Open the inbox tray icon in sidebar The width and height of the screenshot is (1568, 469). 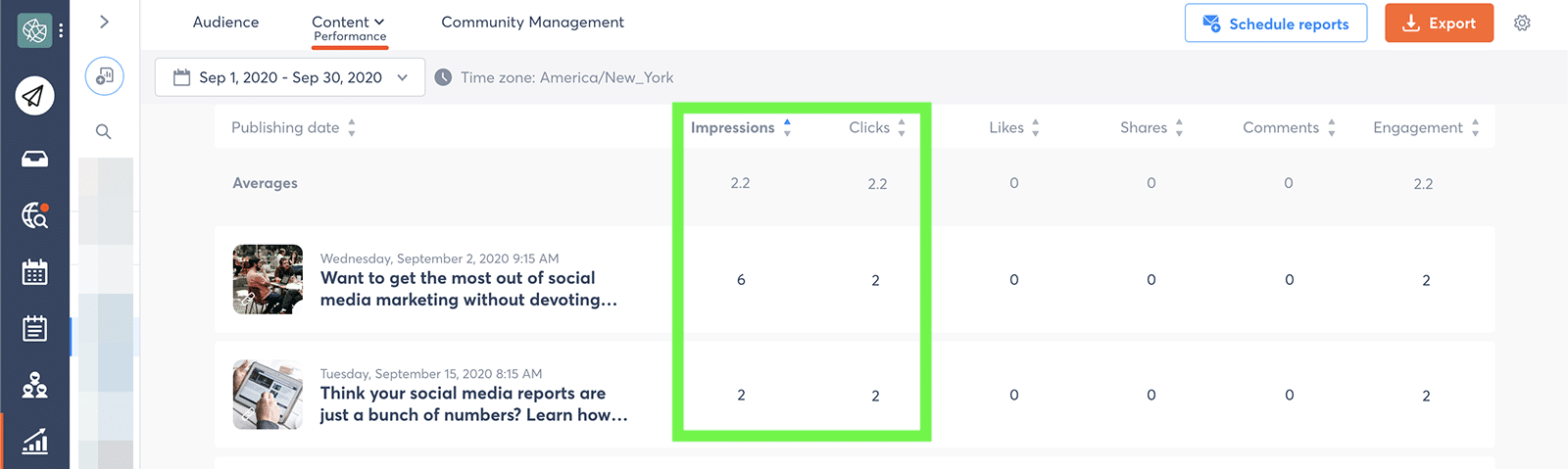[34, 159]
